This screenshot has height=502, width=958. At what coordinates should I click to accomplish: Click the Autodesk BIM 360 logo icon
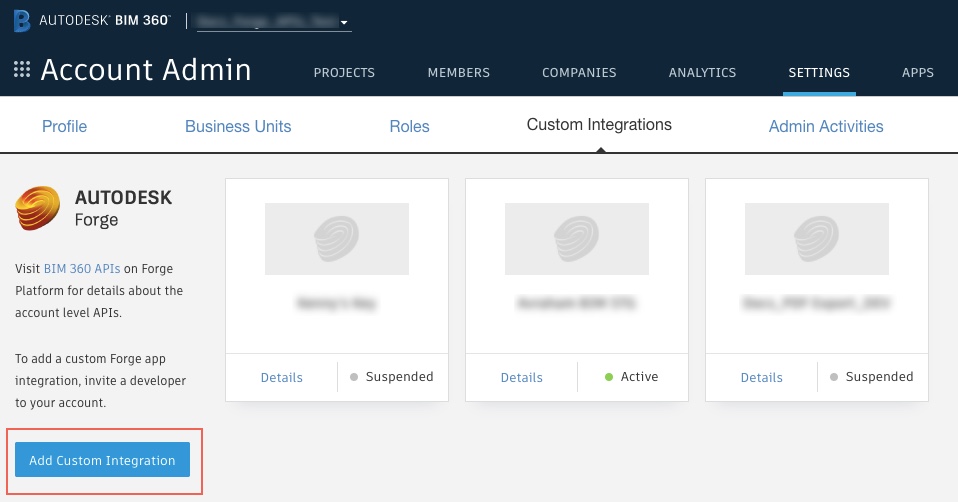[x=23, y=20]
